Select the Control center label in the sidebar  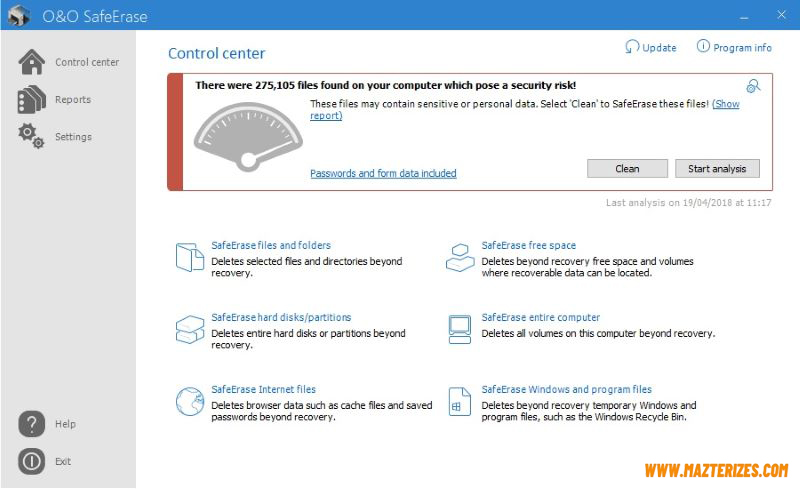click(x=87, y=62)
